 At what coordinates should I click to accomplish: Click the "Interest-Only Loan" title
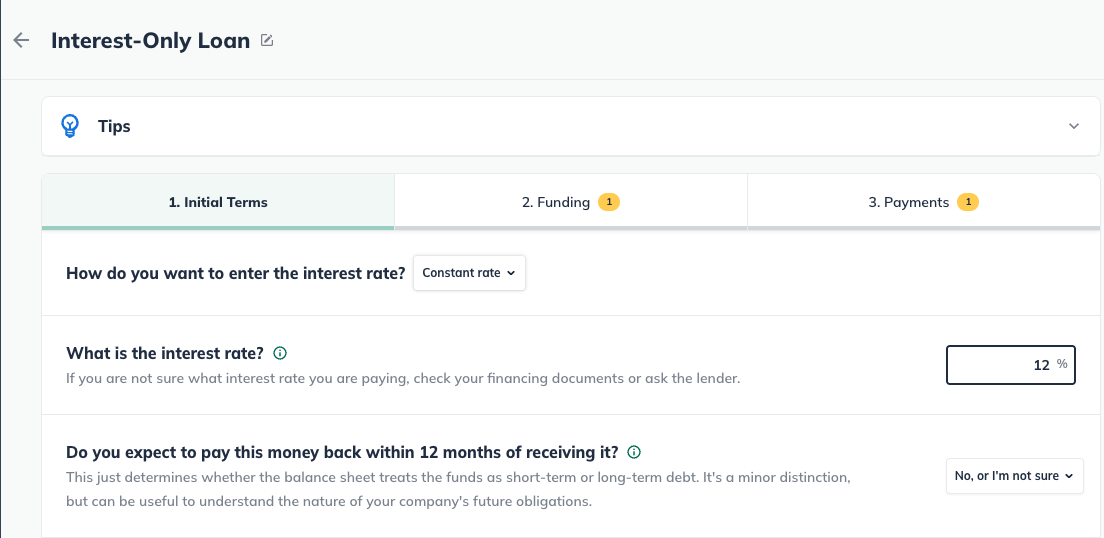click(x=150, y=41)
